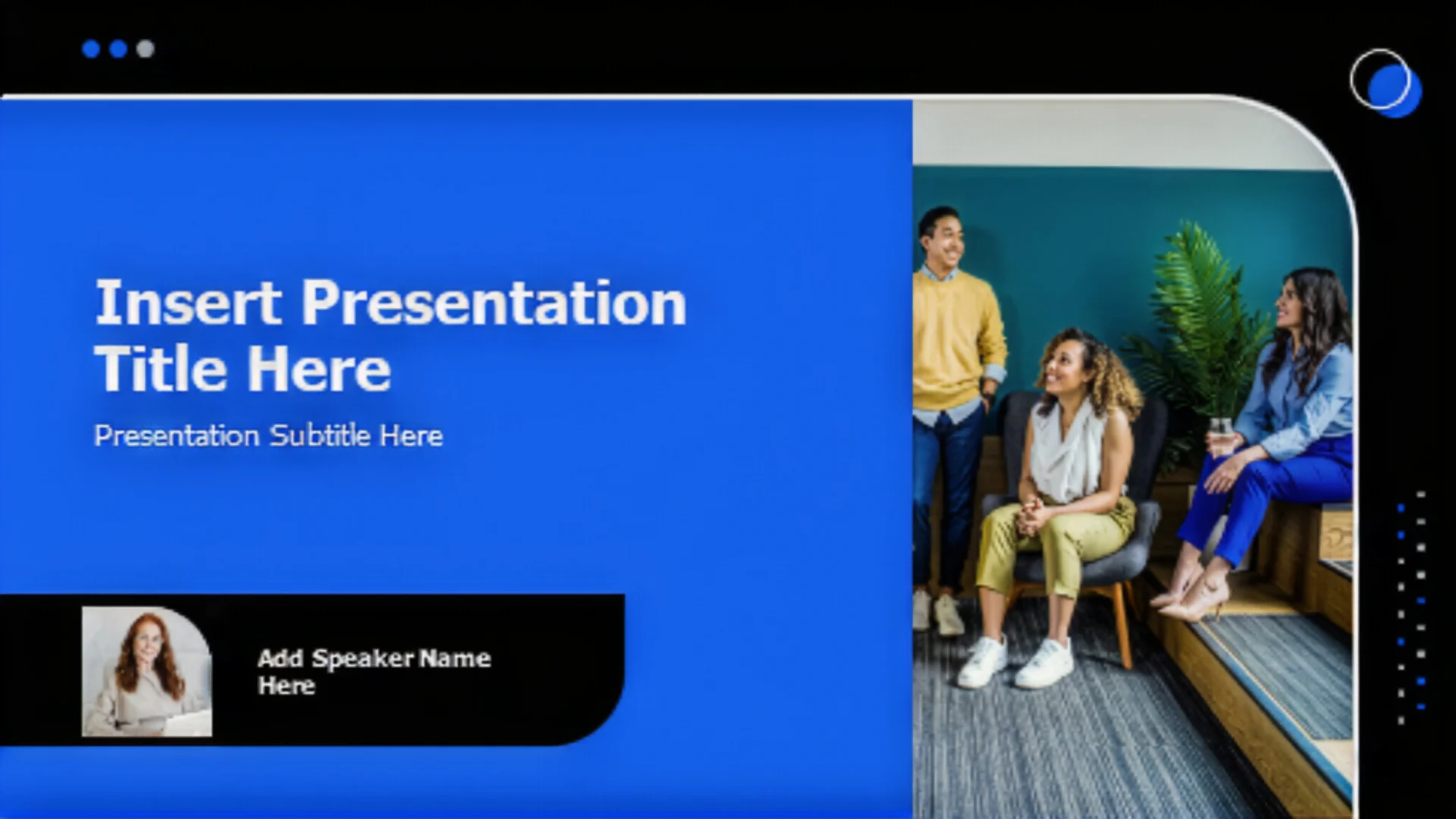Select the 'Presentation Subtitle Here' text

pos(268,436)
